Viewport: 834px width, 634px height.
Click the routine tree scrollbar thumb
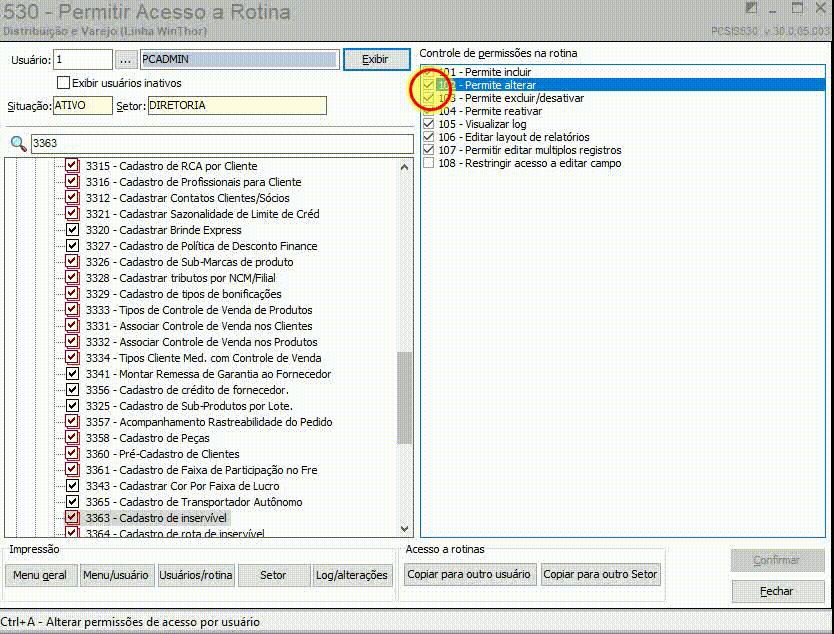[x=404, y=397]
